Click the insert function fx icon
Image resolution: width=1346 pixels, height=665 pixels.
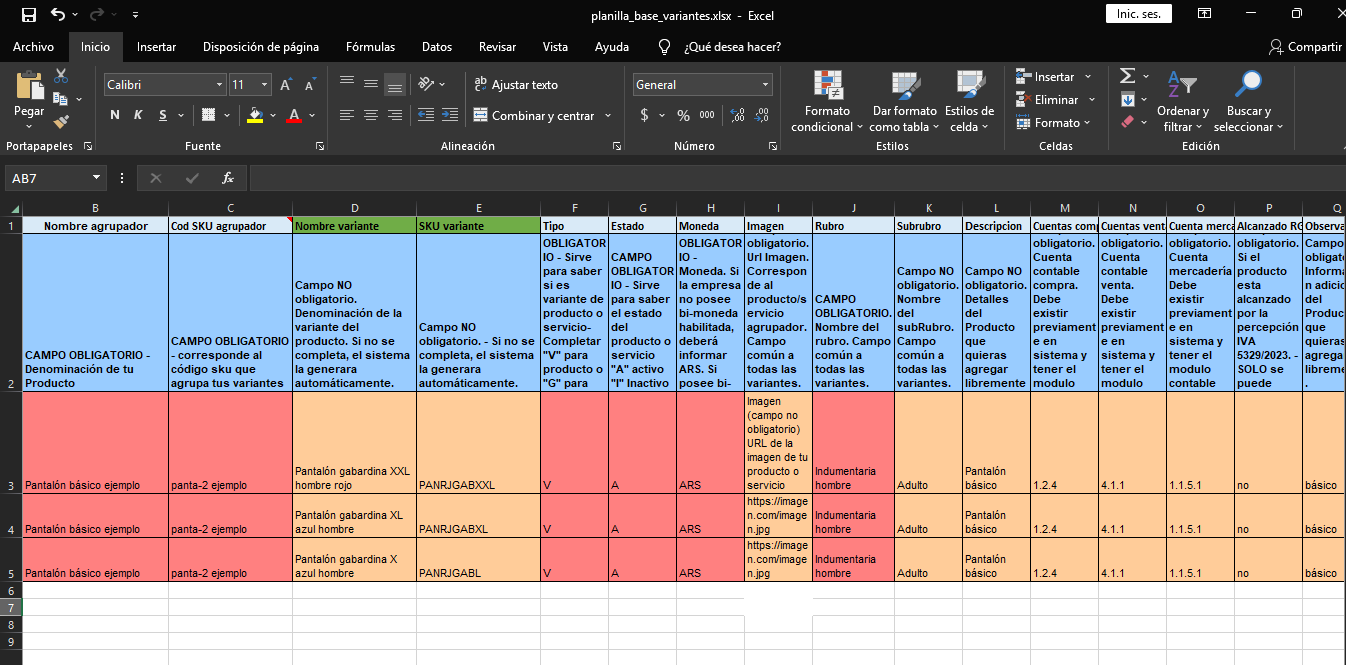[x=228, y=178]
